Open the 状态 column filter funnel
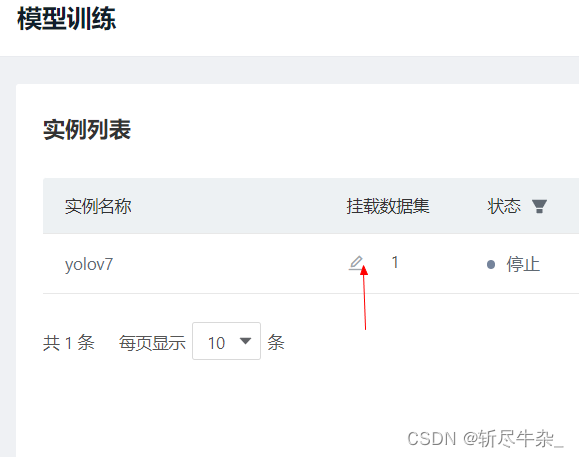The width and height of the screenshot is (579, 457). [539, 206]
